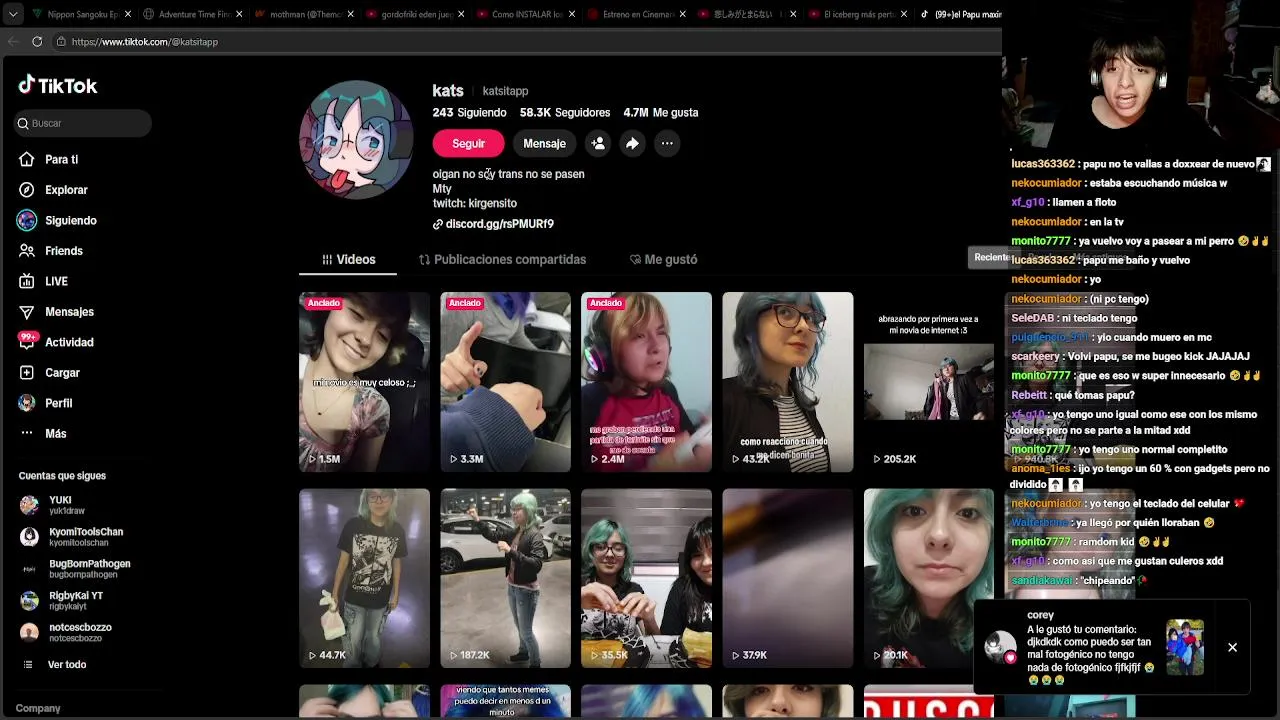1280x720 pixels.
Task: Open pinned video with 1.5M views
Action: tap(364, 381)
